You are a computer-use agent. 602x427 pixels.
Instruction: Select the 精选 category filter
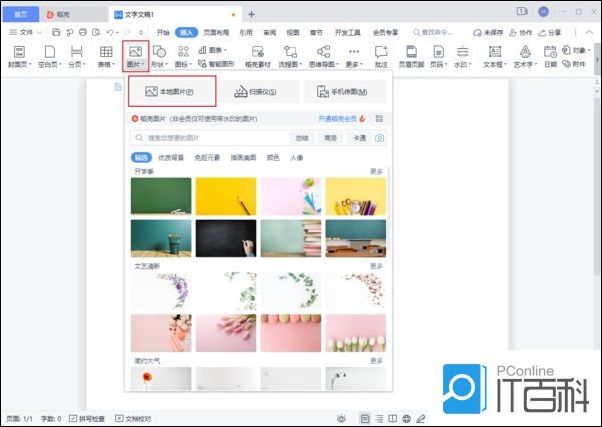(141, 157)
